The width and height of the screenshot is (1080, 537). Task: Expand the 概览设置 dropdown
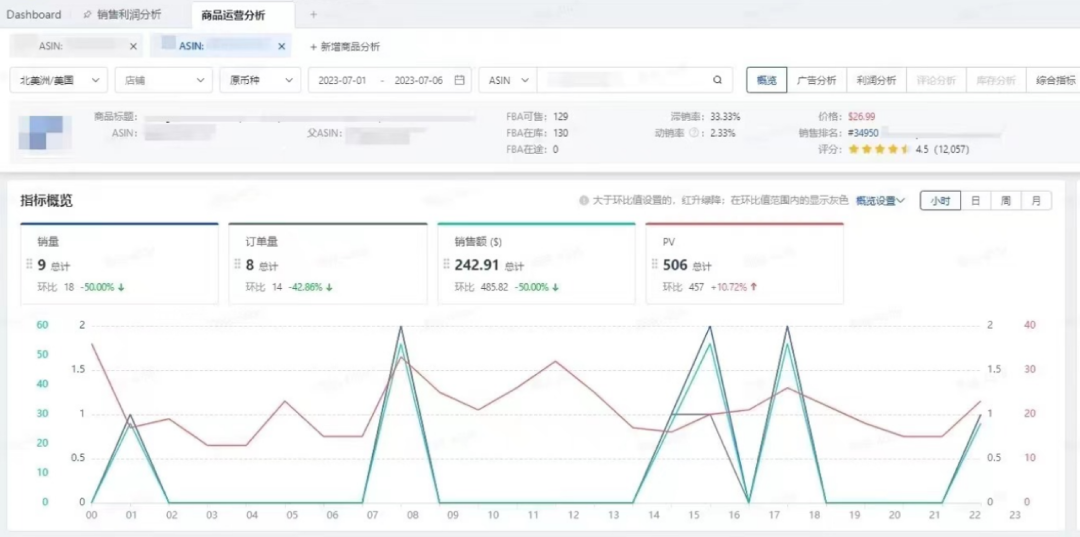pyautogui.click(x=880, y=201)
